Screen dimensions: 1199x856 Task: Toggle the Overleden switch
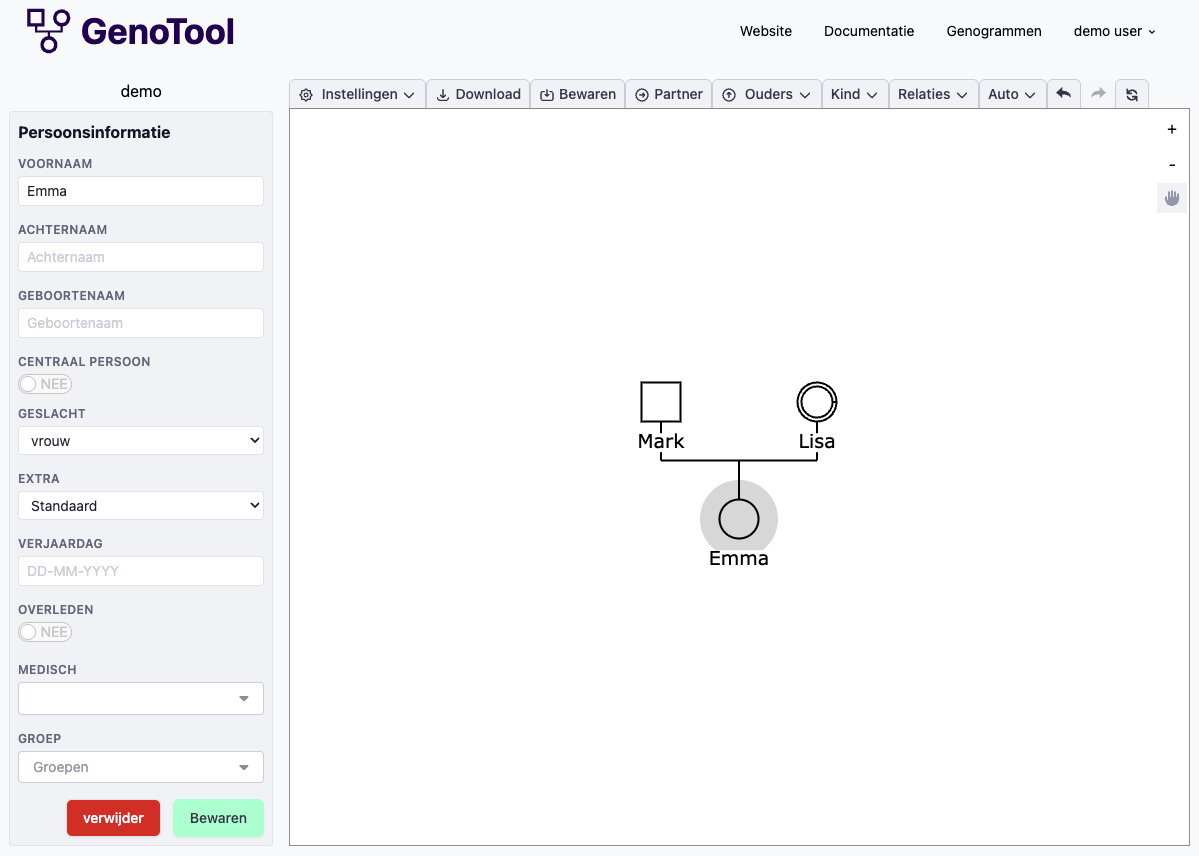click(x=45, y=632)
